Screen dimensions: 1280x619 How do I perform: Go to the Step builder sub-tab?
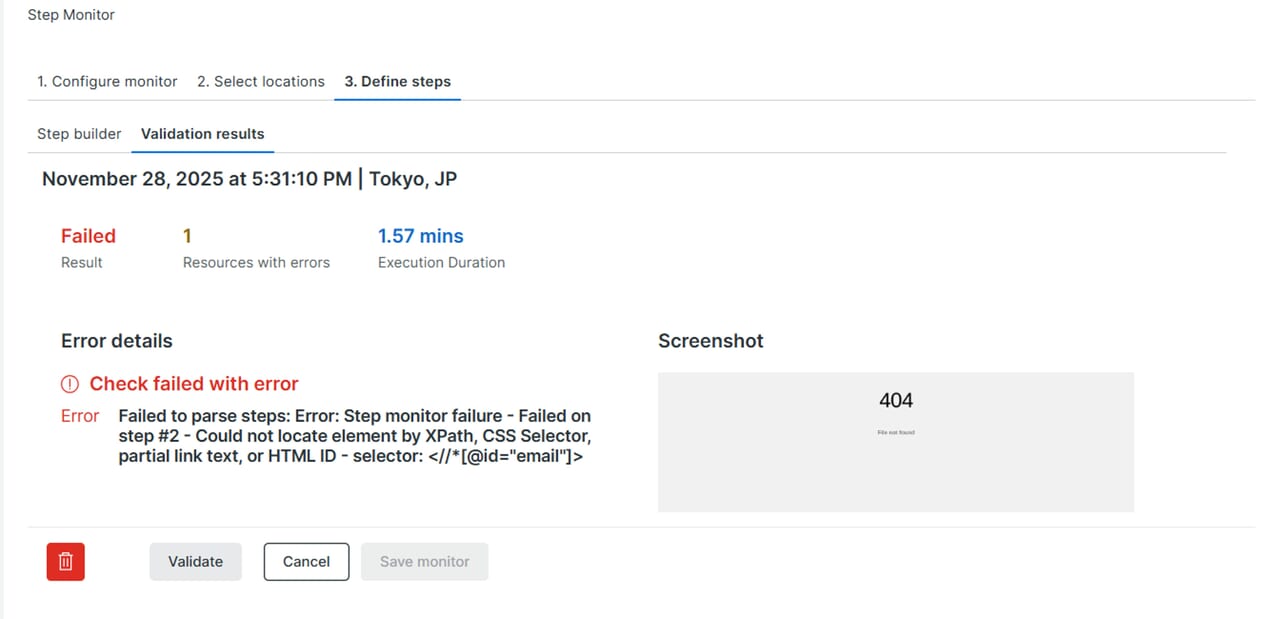[x=79, y=134]
